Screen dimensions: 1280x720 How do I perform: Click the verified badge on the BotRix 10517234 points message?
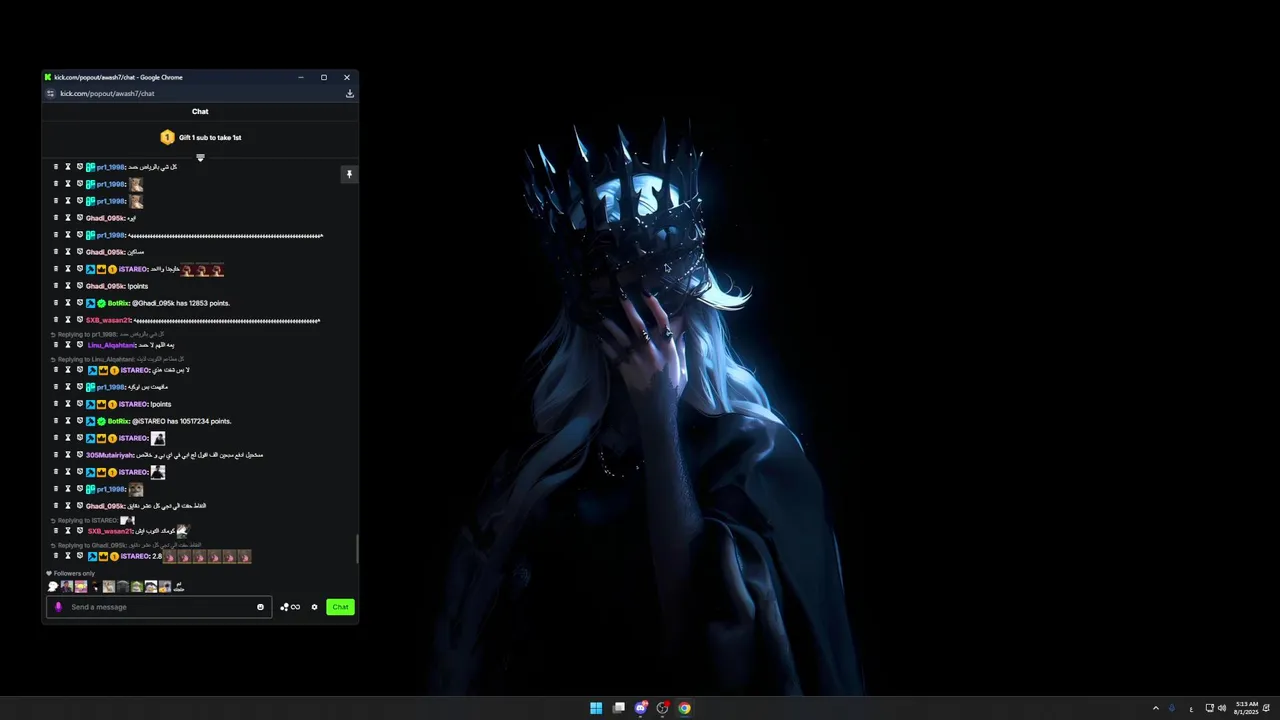point(101,421)
